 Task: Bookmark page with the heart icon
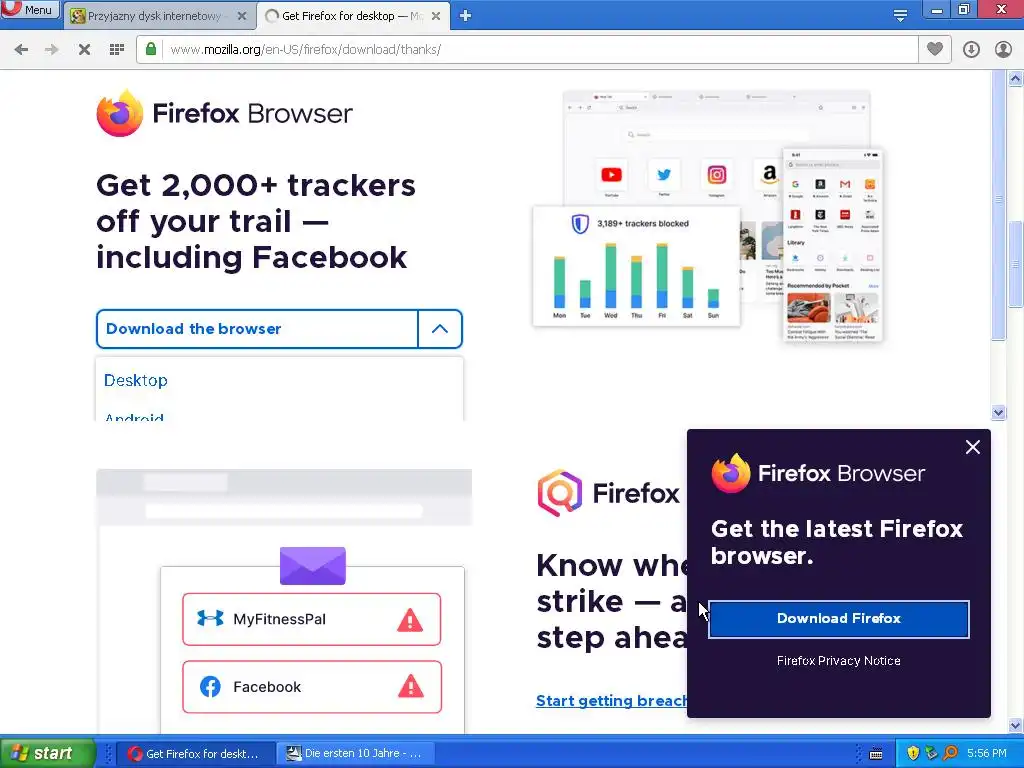click(x=935, y=49)
